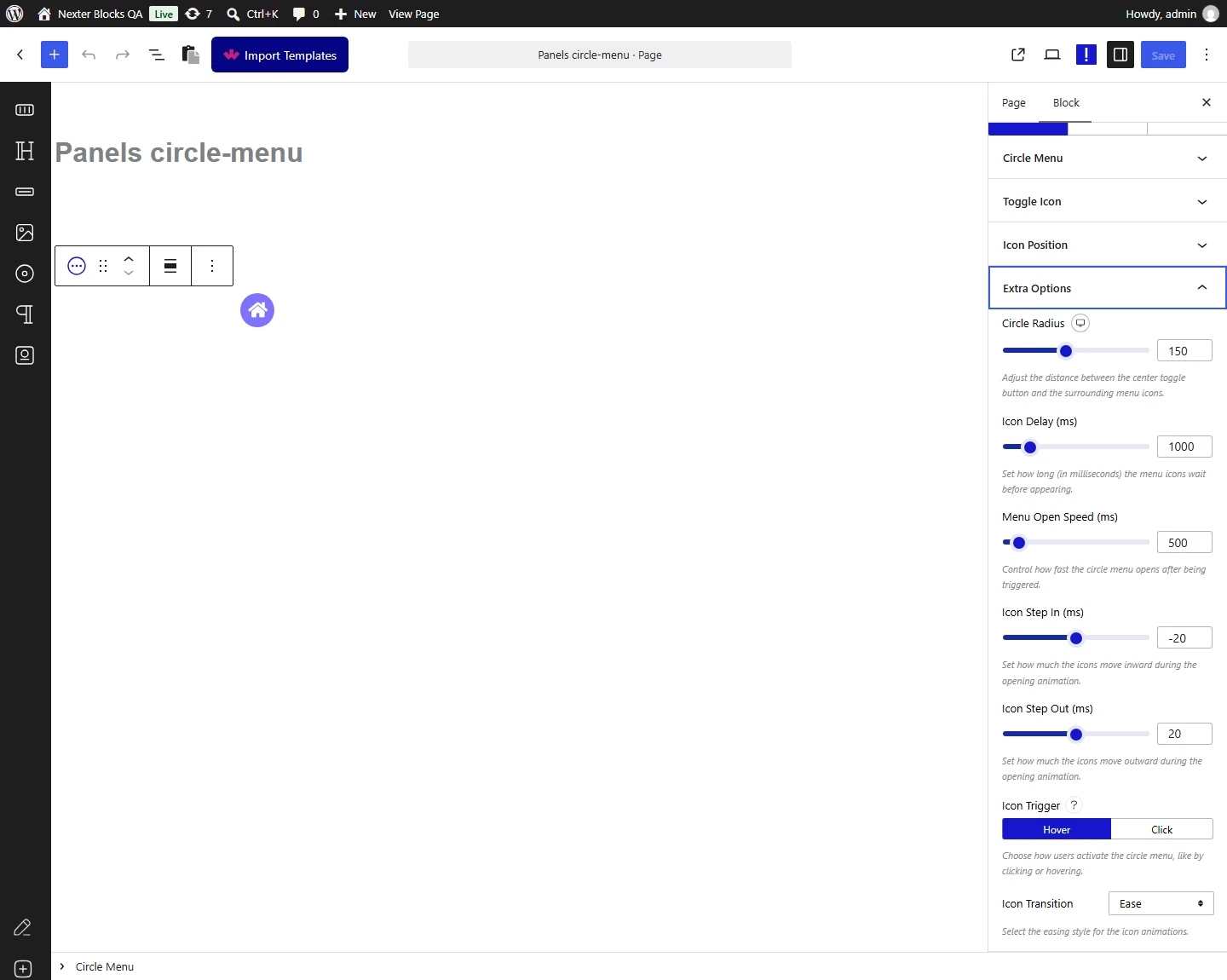Open the document overview list view

tap(157, 55)
